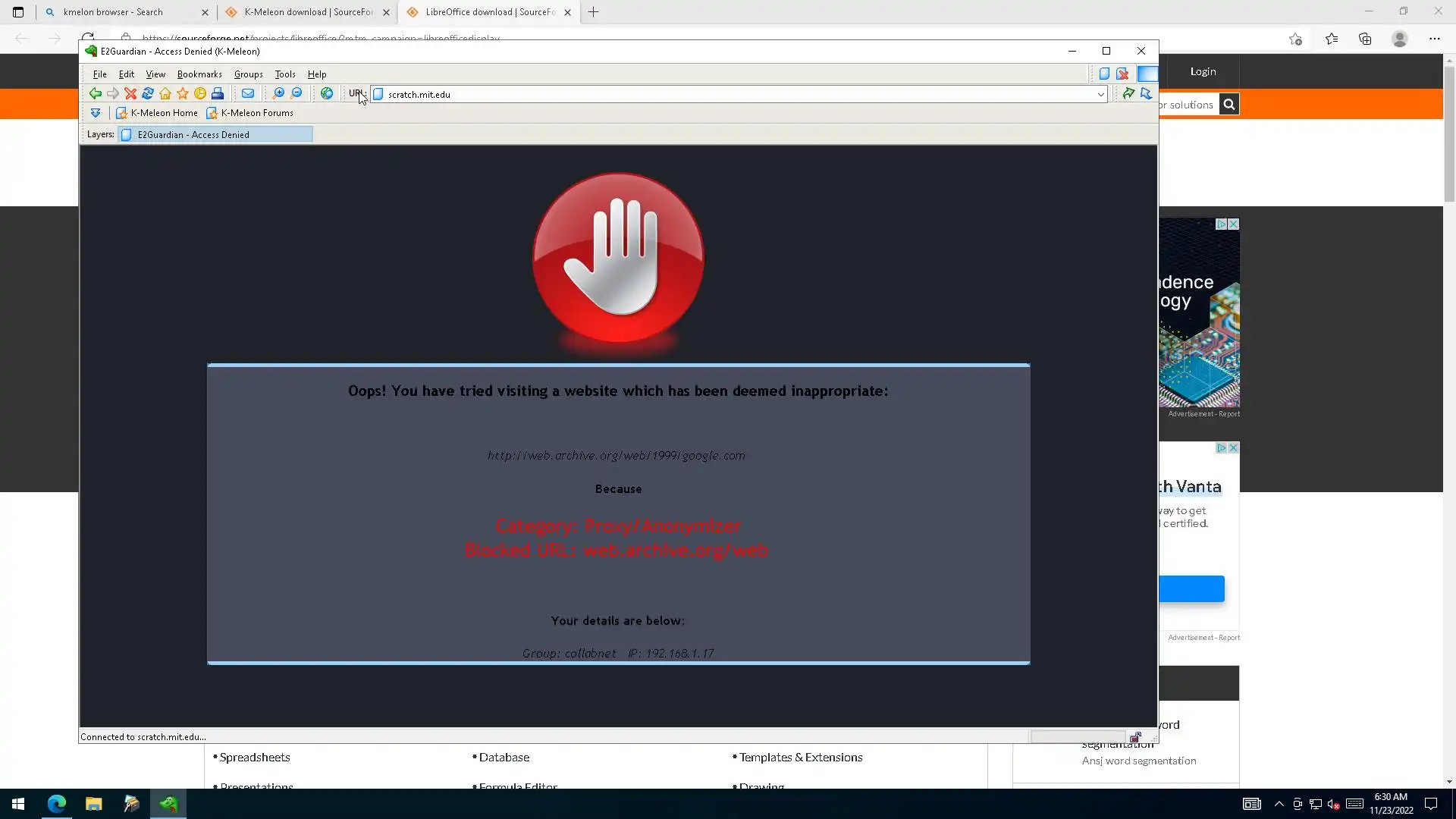The width and height of the screenshot is (1456, 819).
Task: Click the green Go arrow beside URL bar
Action: 1128,93
